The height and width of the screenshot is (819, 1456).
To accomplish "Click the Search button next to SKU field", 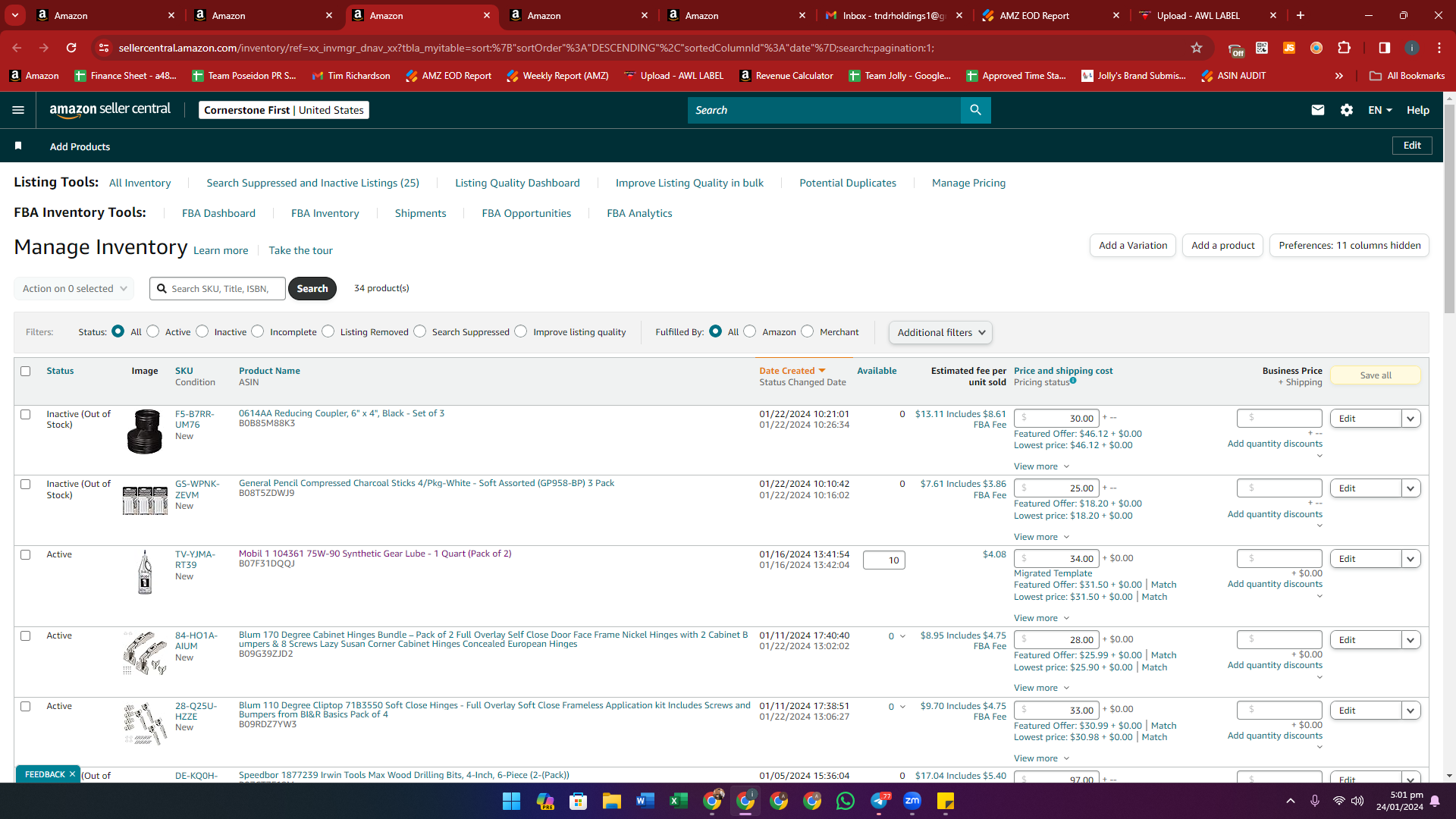I will pyautogui.click(x=312, y=288).
